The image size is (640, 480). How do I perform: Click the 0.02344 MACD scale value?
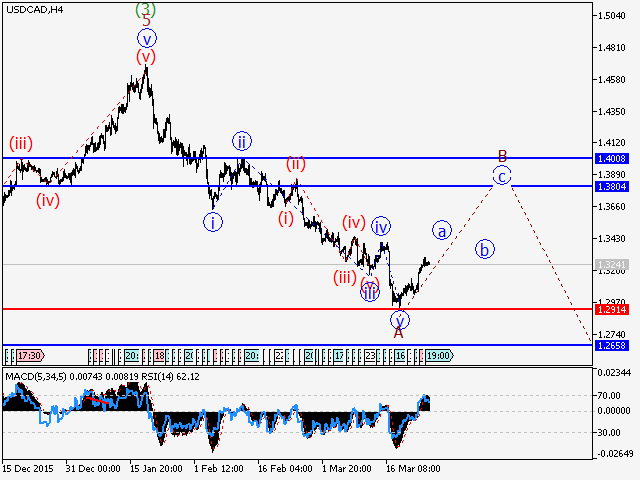tap(614, 373)
